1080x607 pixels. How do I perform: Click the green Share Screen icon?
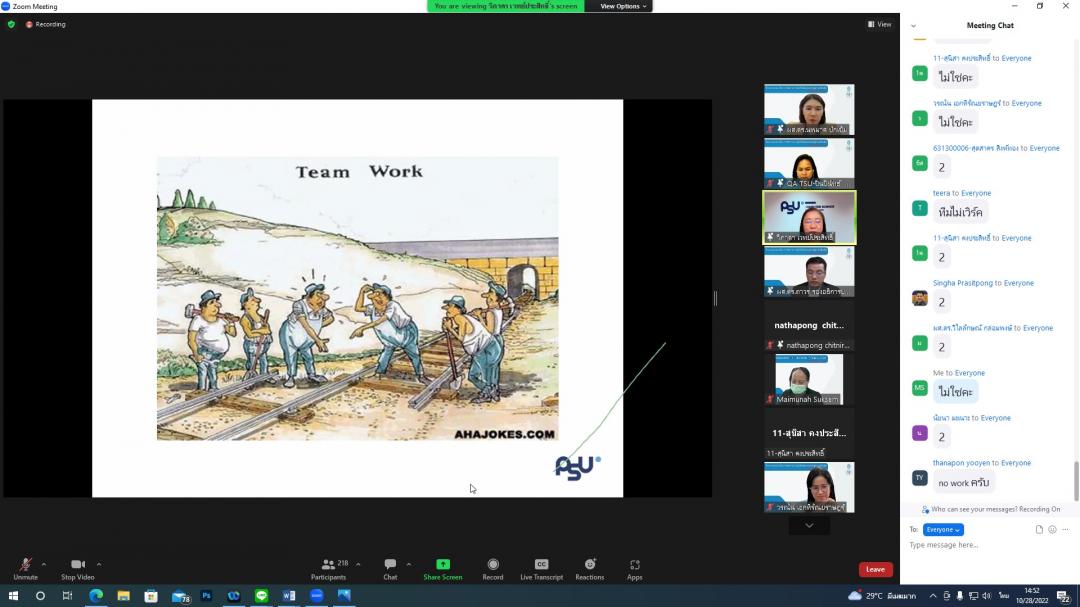[x=443, y=565]
